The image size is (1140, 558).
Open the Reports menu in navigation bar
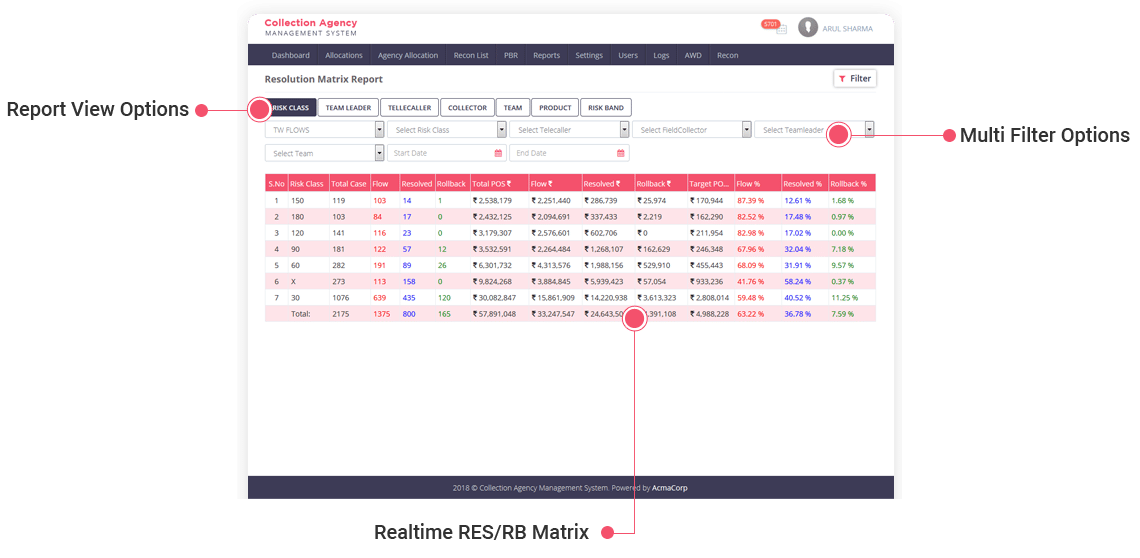click(x=546, y=56)
